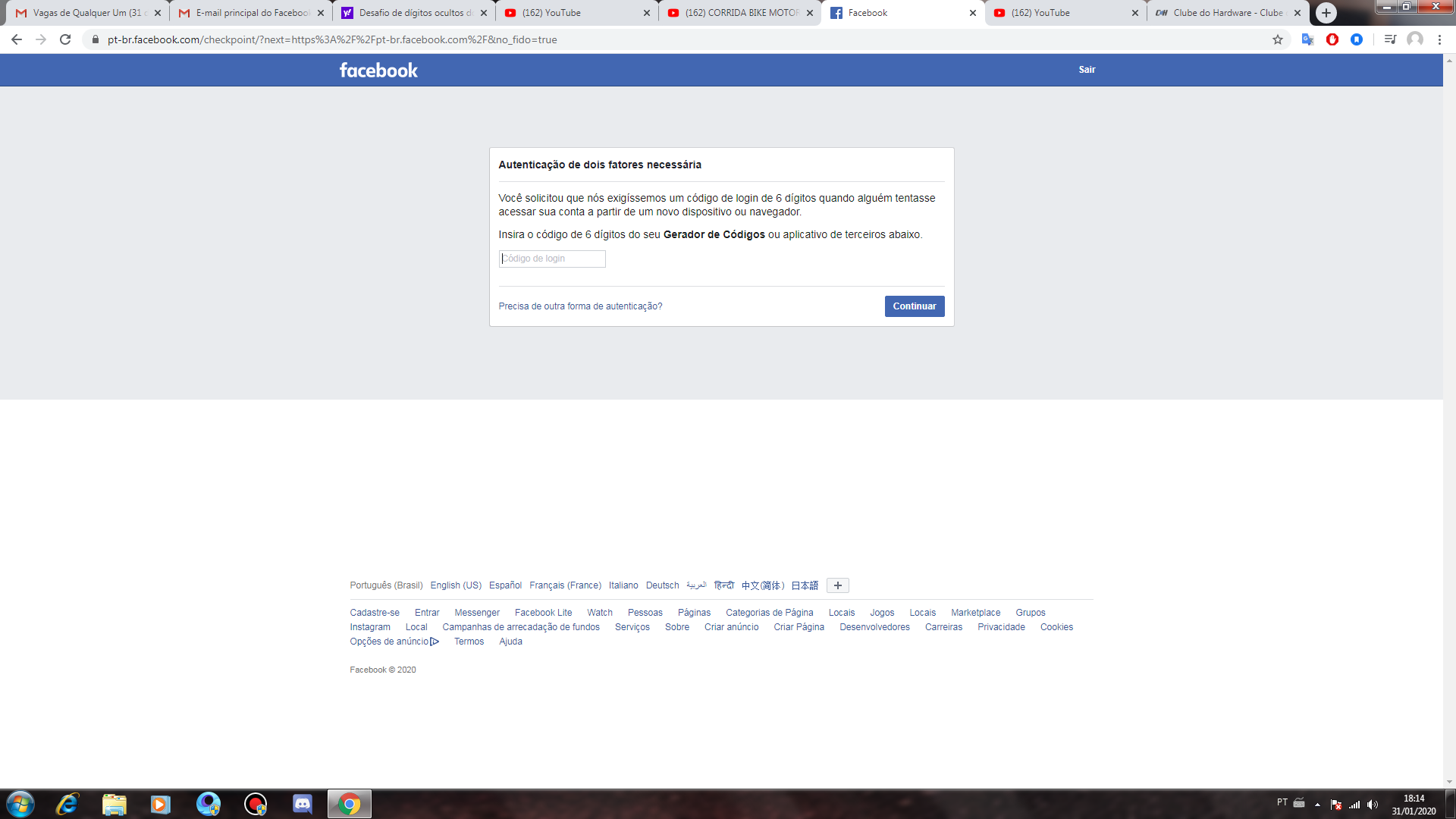Open the volume speaker tray icon
Screen dimensions: 1456x819
pyautogui.click(x=1373, y=805)
